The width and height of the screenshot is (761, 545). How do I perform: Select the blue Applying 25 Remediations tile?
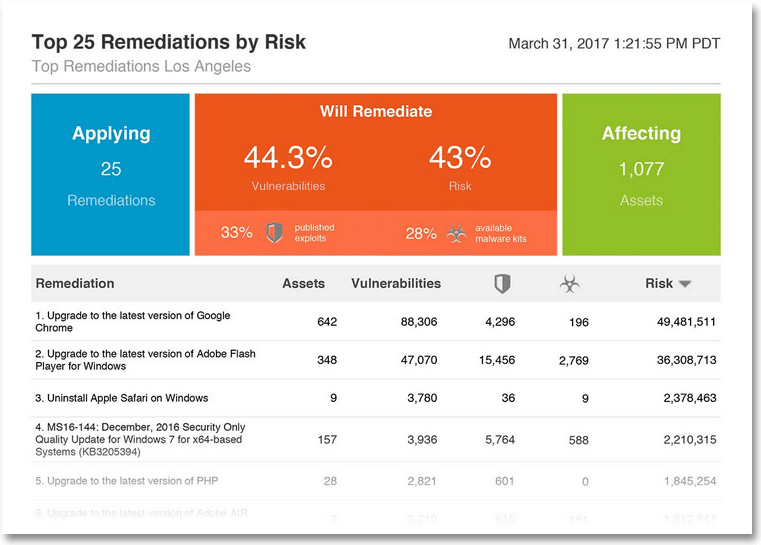pos(111,175)
